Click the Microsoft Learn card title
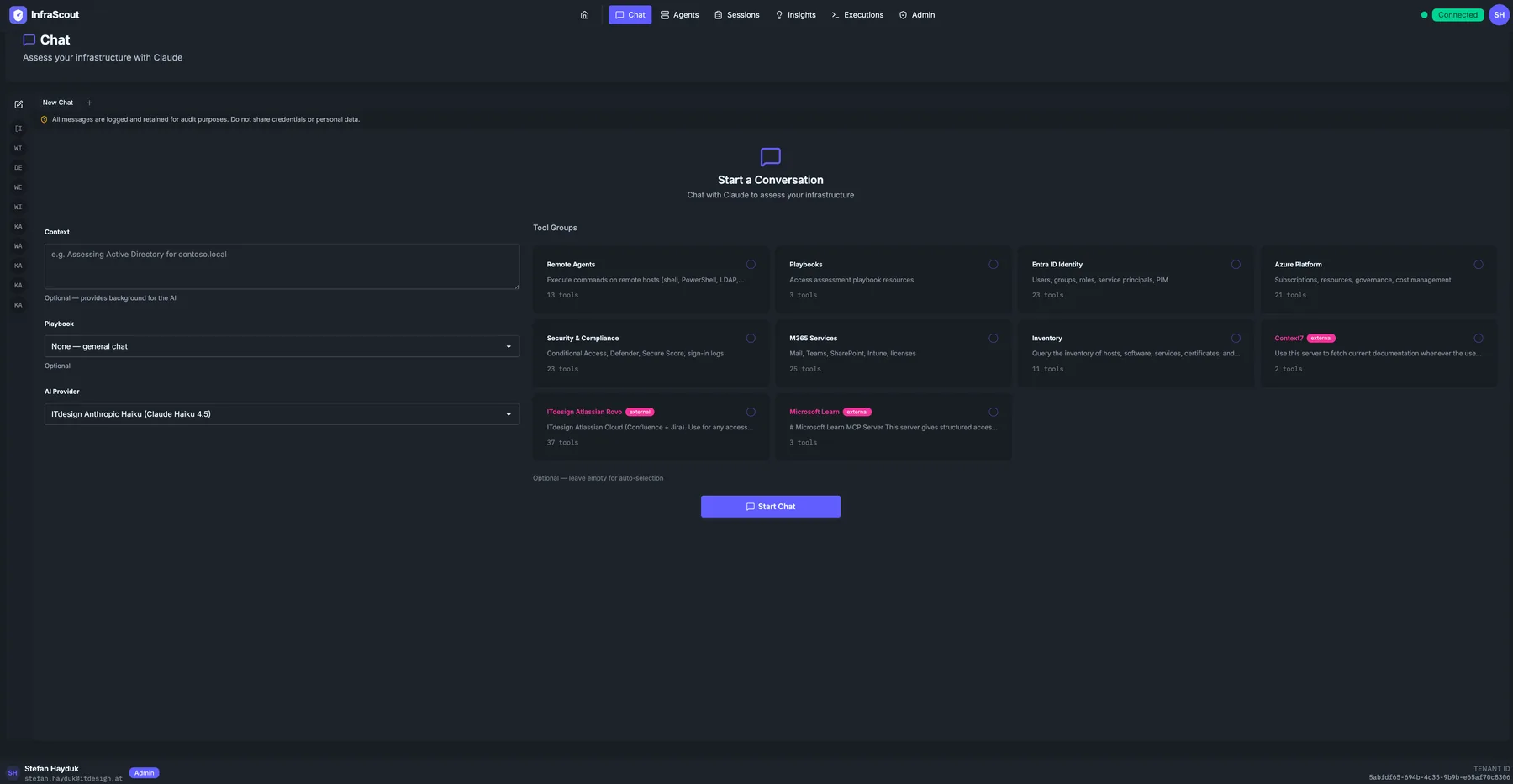This screenshot has height=784, width=1513. pyautogui.click(x=814, y=412)
